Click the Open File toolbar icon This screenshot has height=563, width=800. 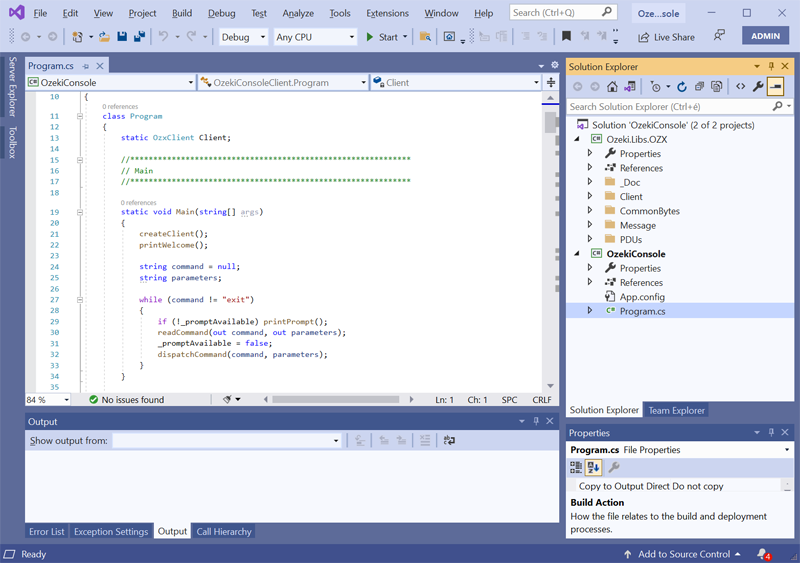[x=104, y=37]
